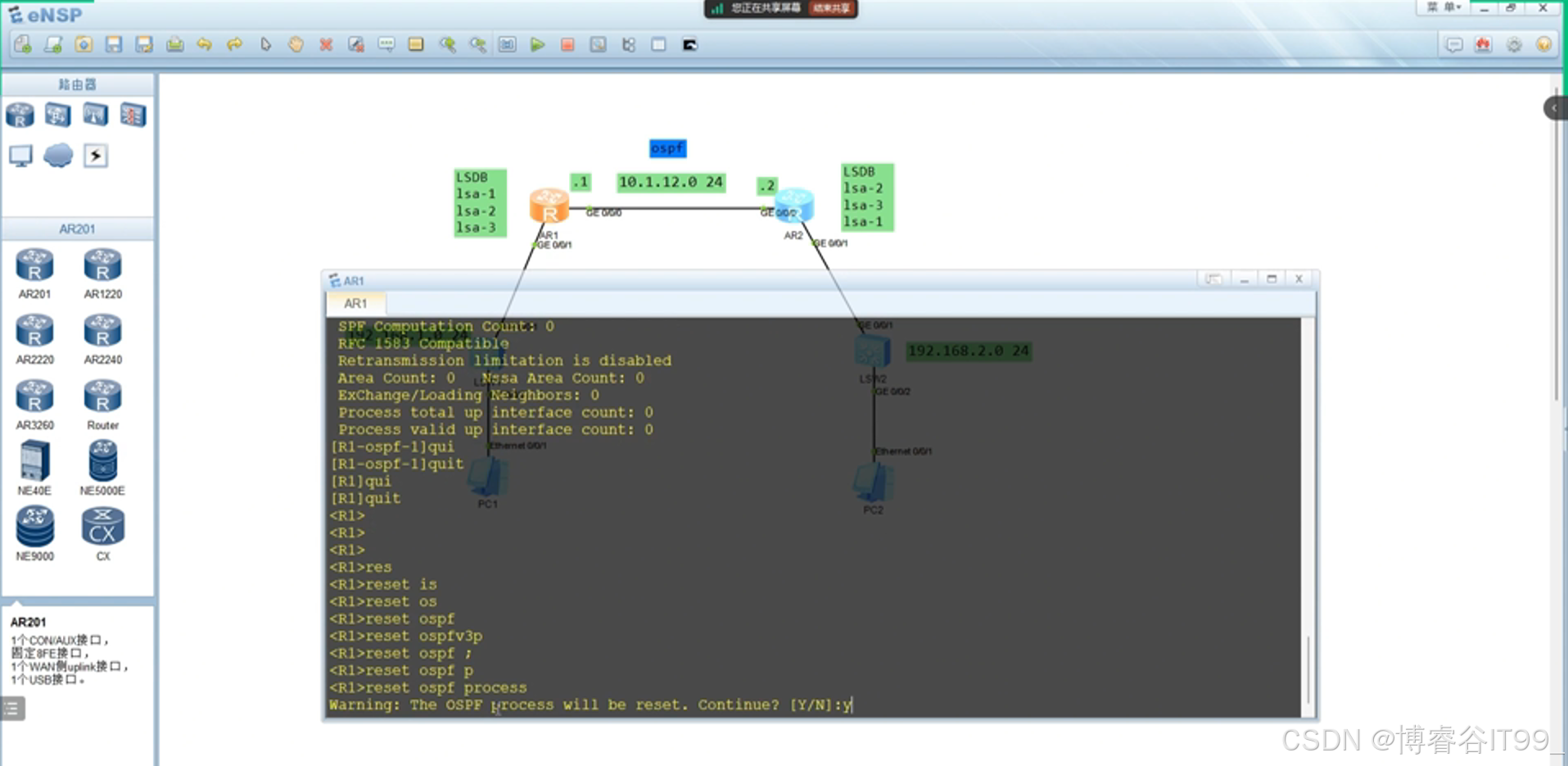The image size is (1568, 766).
Task: Undo the last action
Action: (x=205, y=45)
